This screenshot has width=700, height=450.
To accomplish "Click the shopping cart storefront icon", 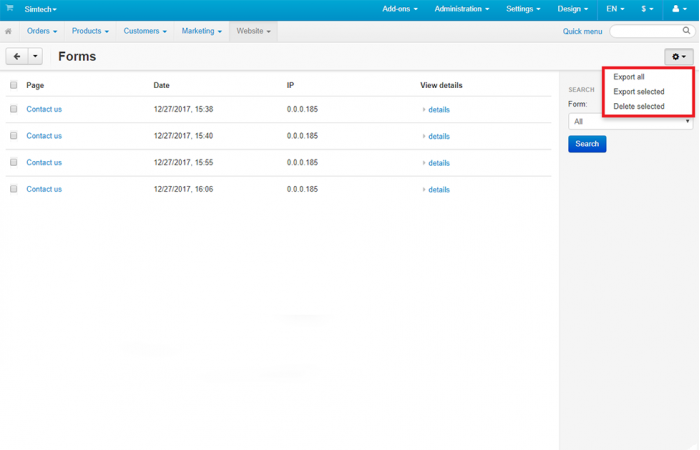I will coord(9,8).
